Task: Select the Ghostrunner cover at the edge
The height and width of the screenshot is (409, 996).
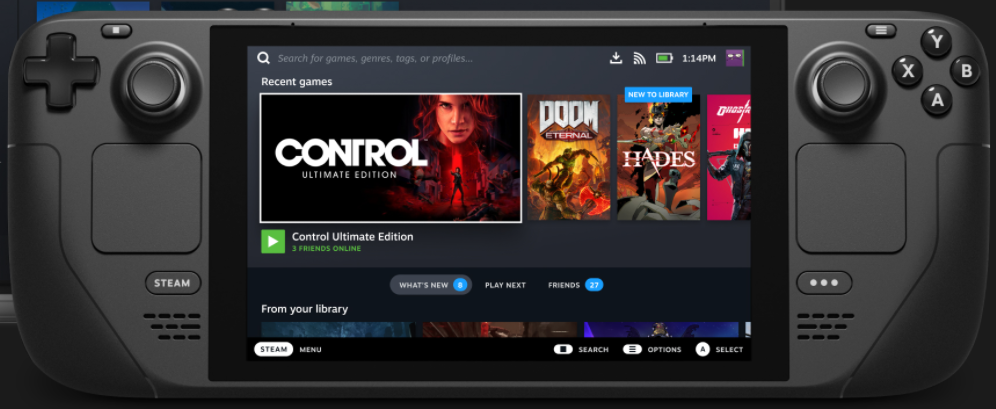Action: coord(729,158)
